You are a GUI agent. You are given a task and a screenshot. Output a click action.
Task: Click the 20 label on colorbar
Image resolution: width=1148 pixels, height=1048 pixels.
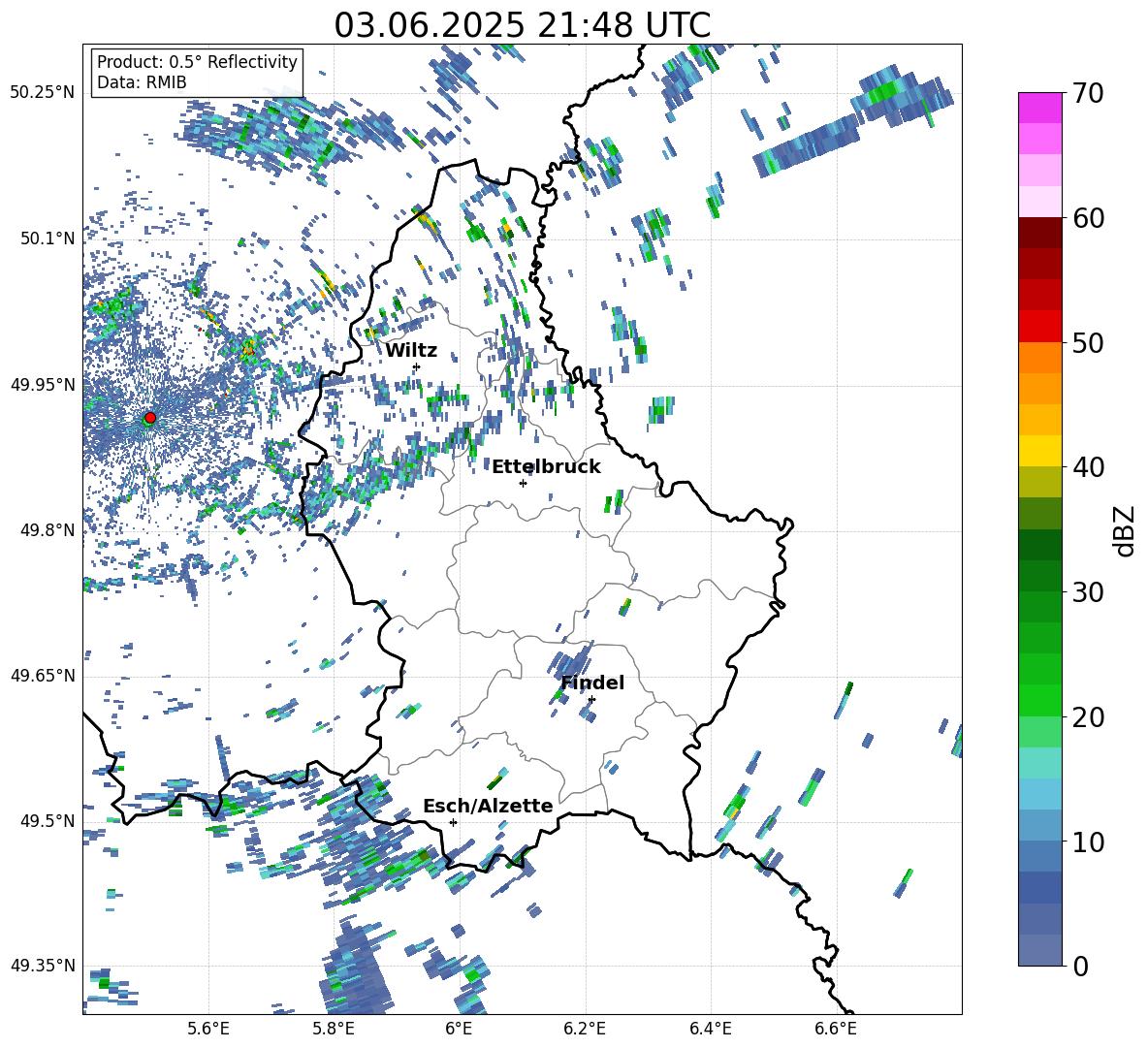[1088, 717]
